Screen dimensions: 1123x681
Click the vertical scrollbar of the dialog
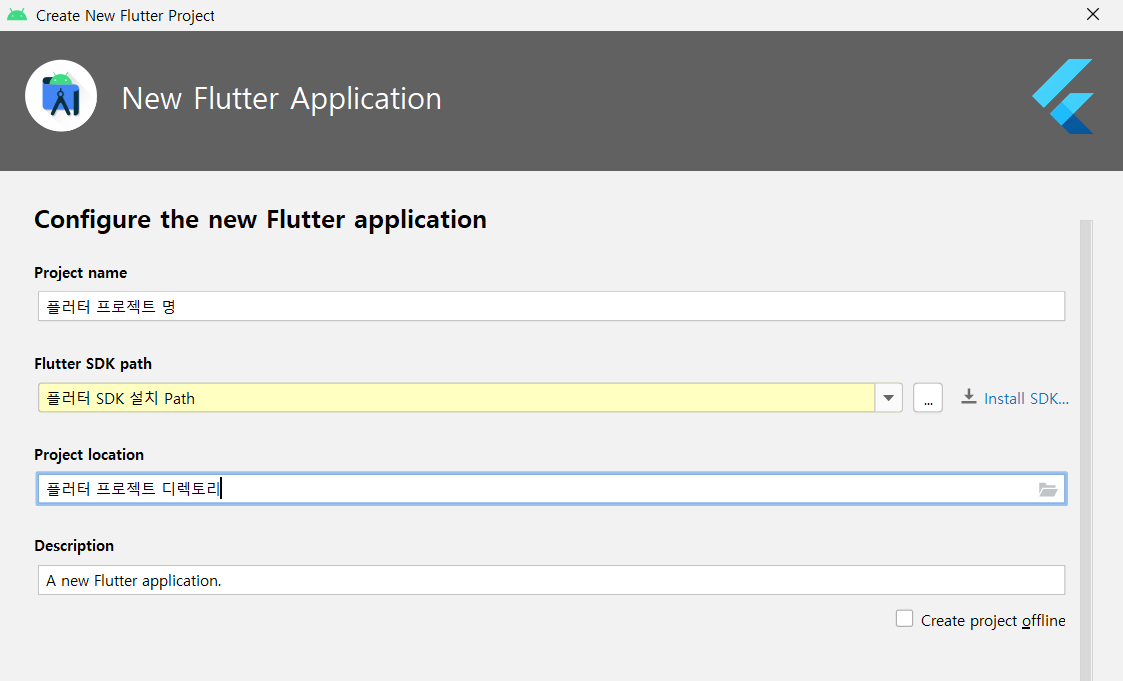[1086, 450]
